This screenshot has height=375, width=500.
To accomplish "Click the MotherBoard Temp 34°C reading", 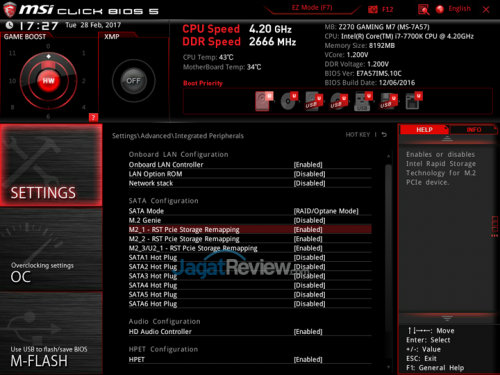I will (x=222, y=67).
